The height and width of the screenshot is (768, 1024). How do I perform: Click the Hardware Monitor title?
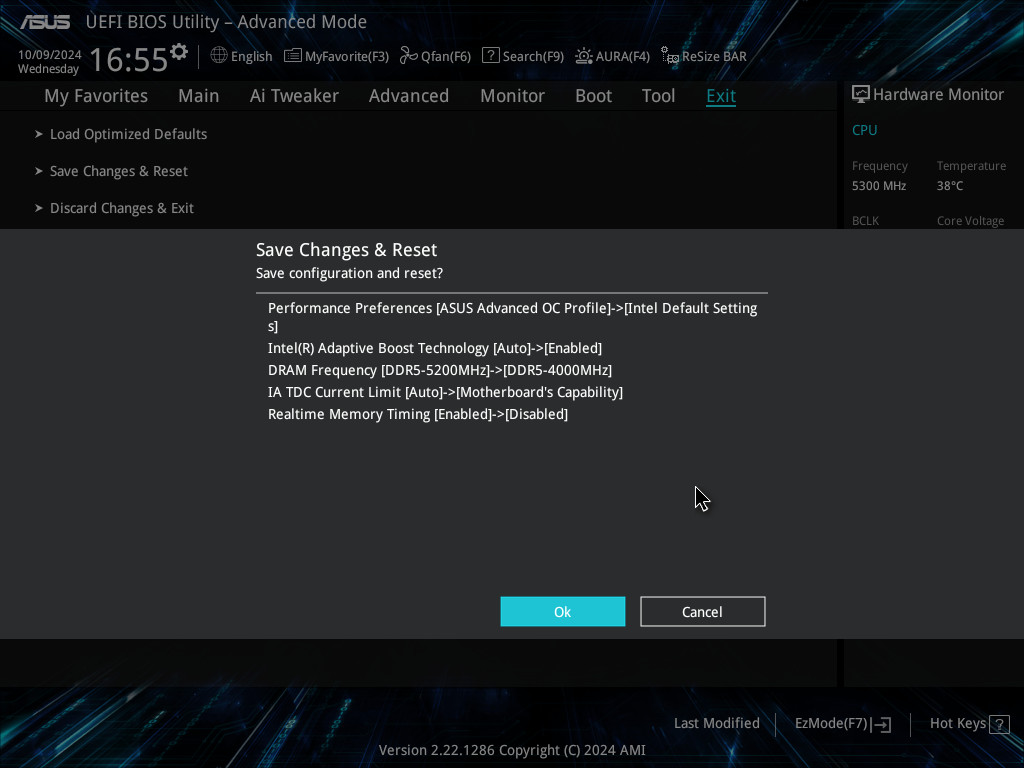938,95
